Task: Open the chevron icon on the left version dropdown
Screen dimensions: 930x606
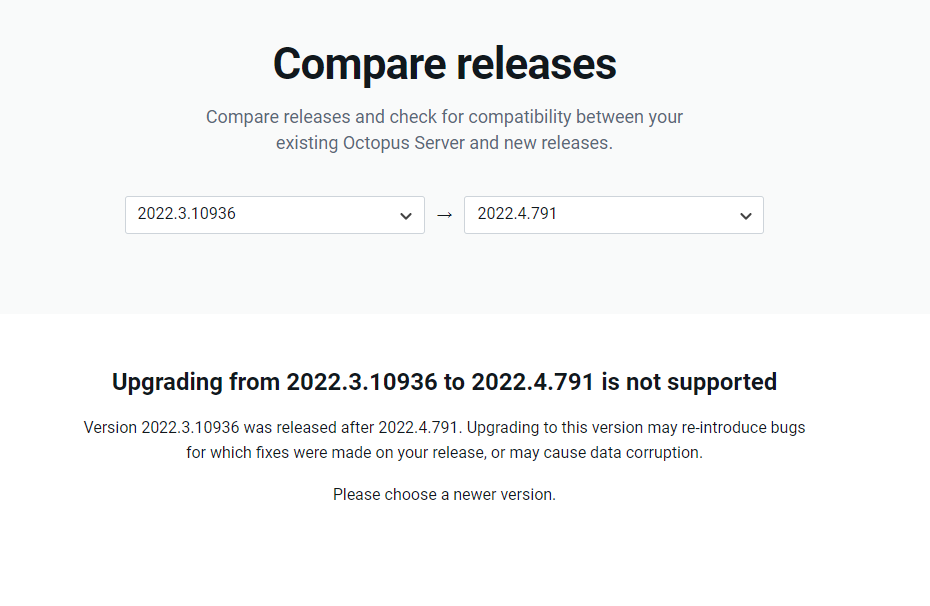Action: click(x=406, y=215)
